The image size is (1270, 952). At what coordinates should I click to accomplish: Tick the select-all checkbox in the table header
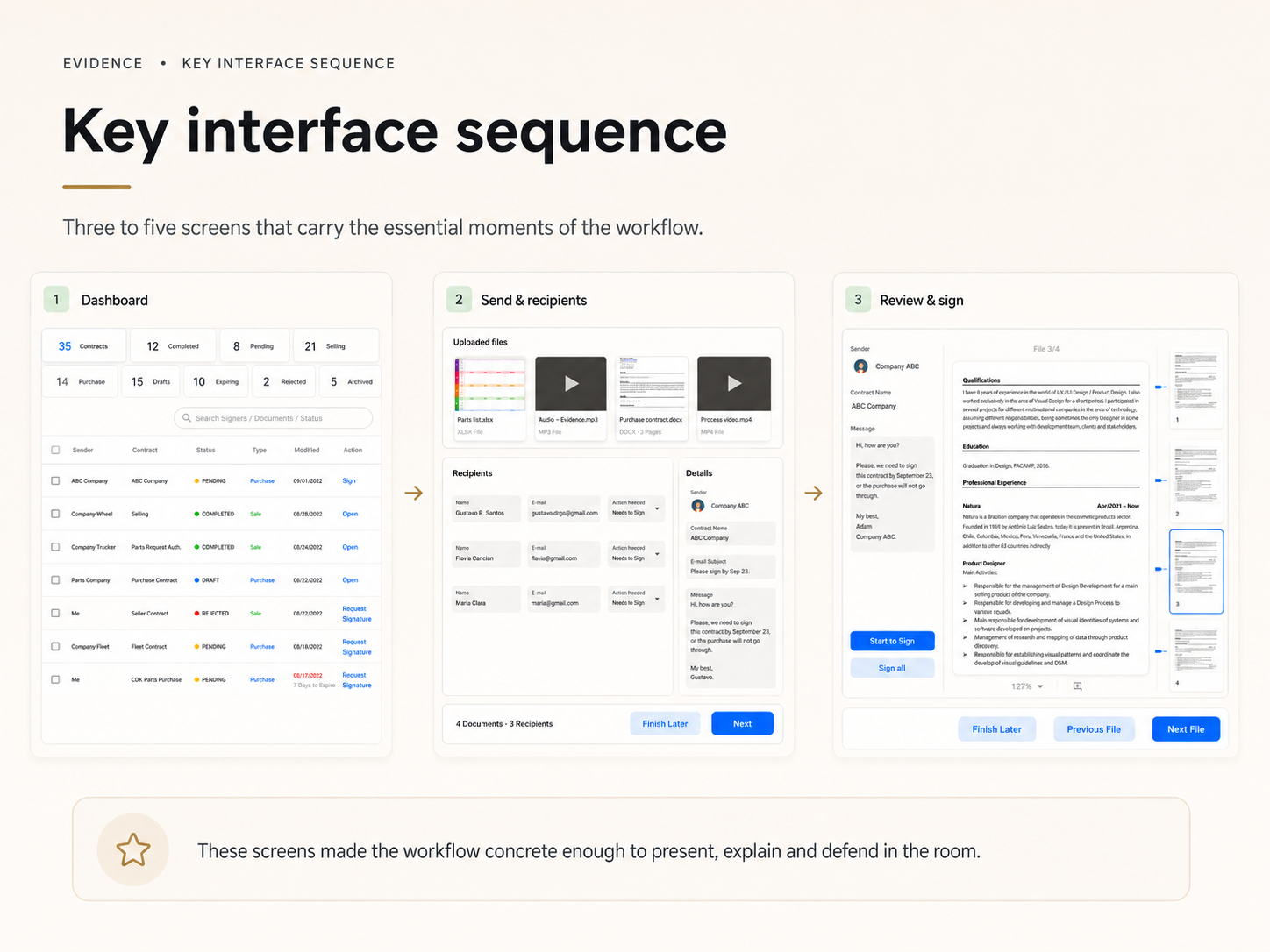click(x=55, y=450)
